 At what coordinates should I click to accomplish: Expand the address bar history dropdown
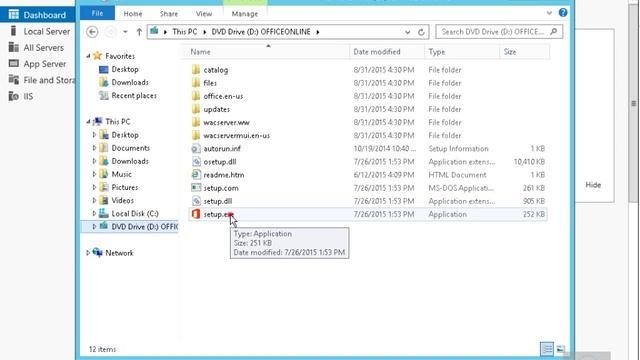coord(407,32)
